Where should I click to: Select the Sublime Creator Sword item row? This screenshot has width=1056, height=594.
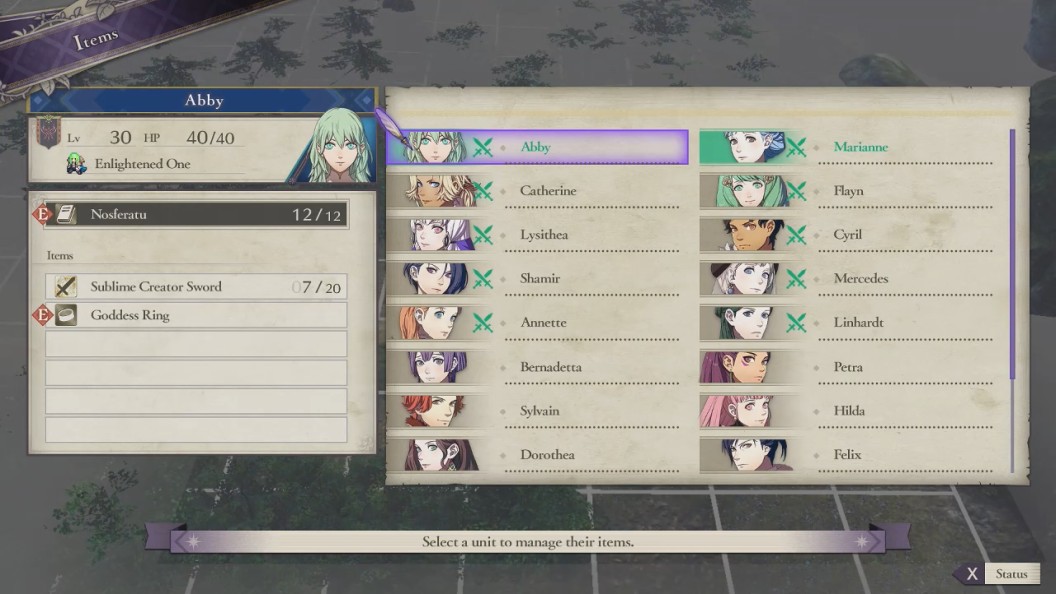click(x=196, y=287)
